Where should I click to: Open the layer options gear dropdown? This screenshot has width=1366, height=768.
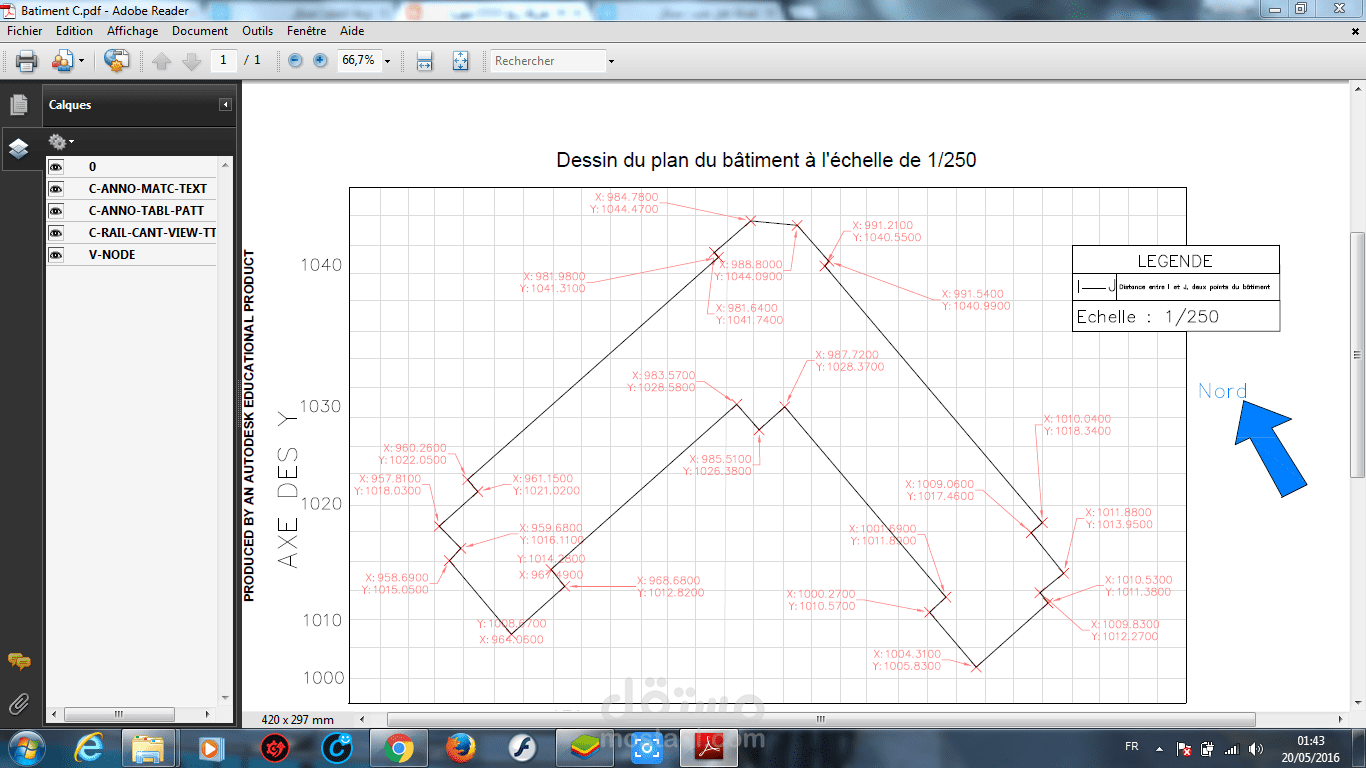[60, 142]
